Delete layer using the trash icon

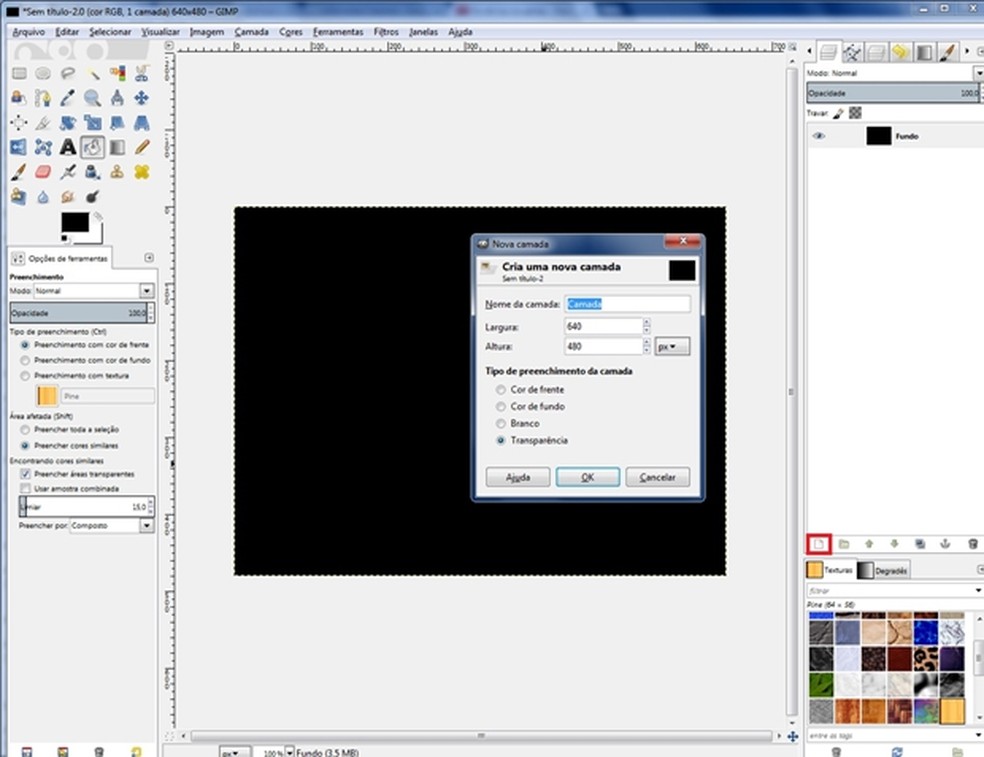click(x=972, y=543)
